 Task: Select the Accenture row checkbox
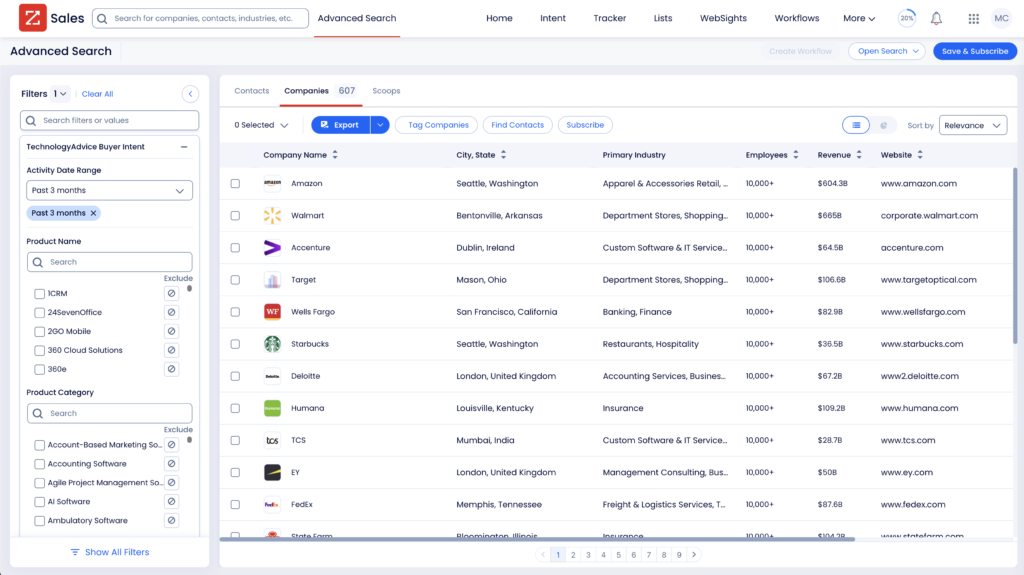pos(235,248)
